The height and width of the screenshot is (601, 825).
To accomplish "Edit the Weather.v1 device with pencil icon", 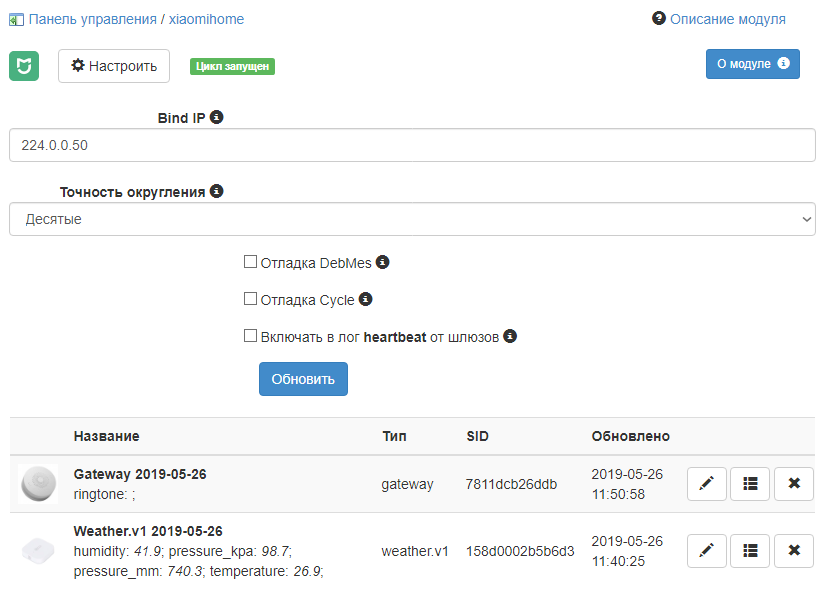I will (707, 550).
